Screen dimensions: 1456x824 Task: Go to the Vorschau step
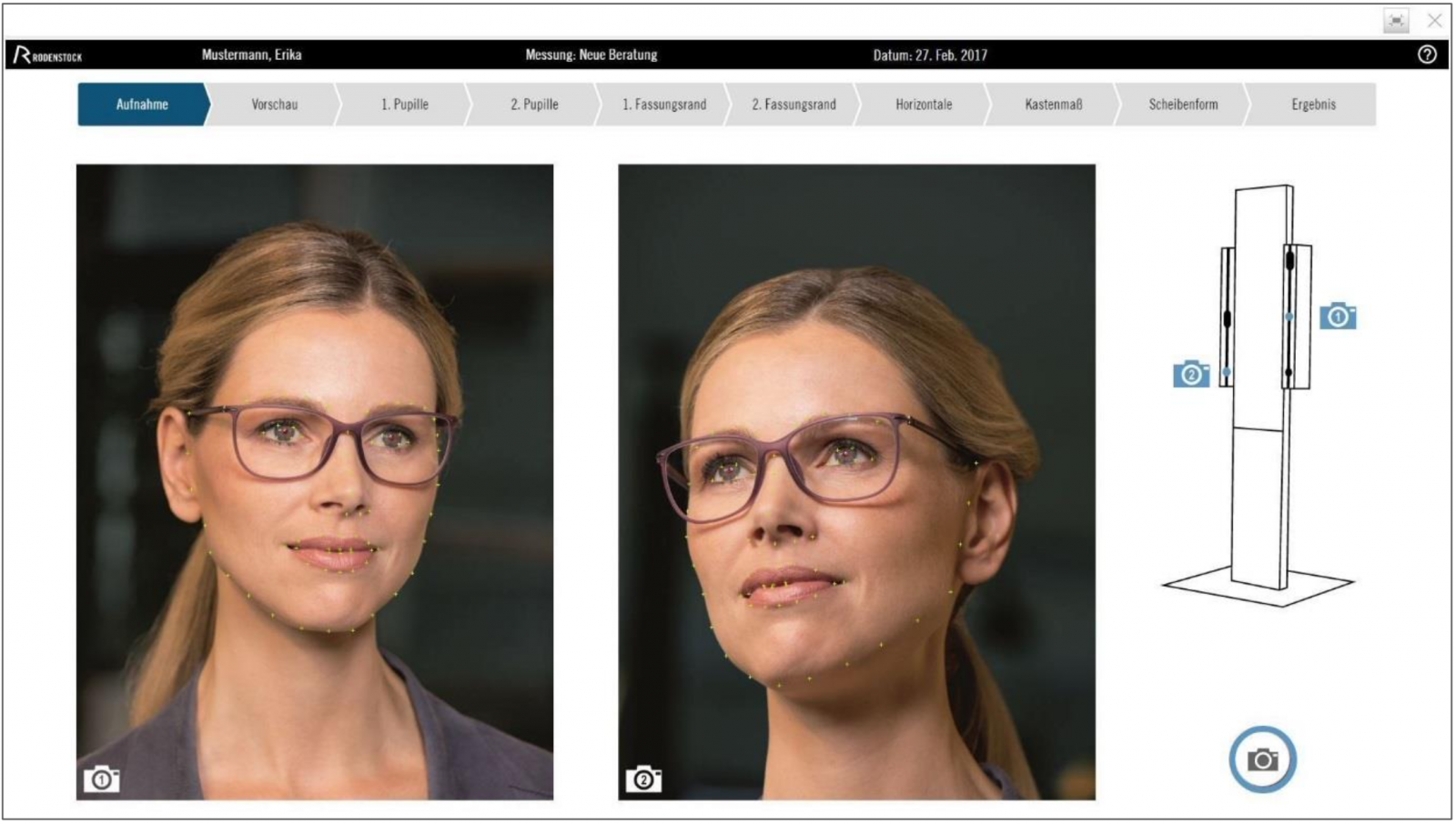(x=274, y=105)
